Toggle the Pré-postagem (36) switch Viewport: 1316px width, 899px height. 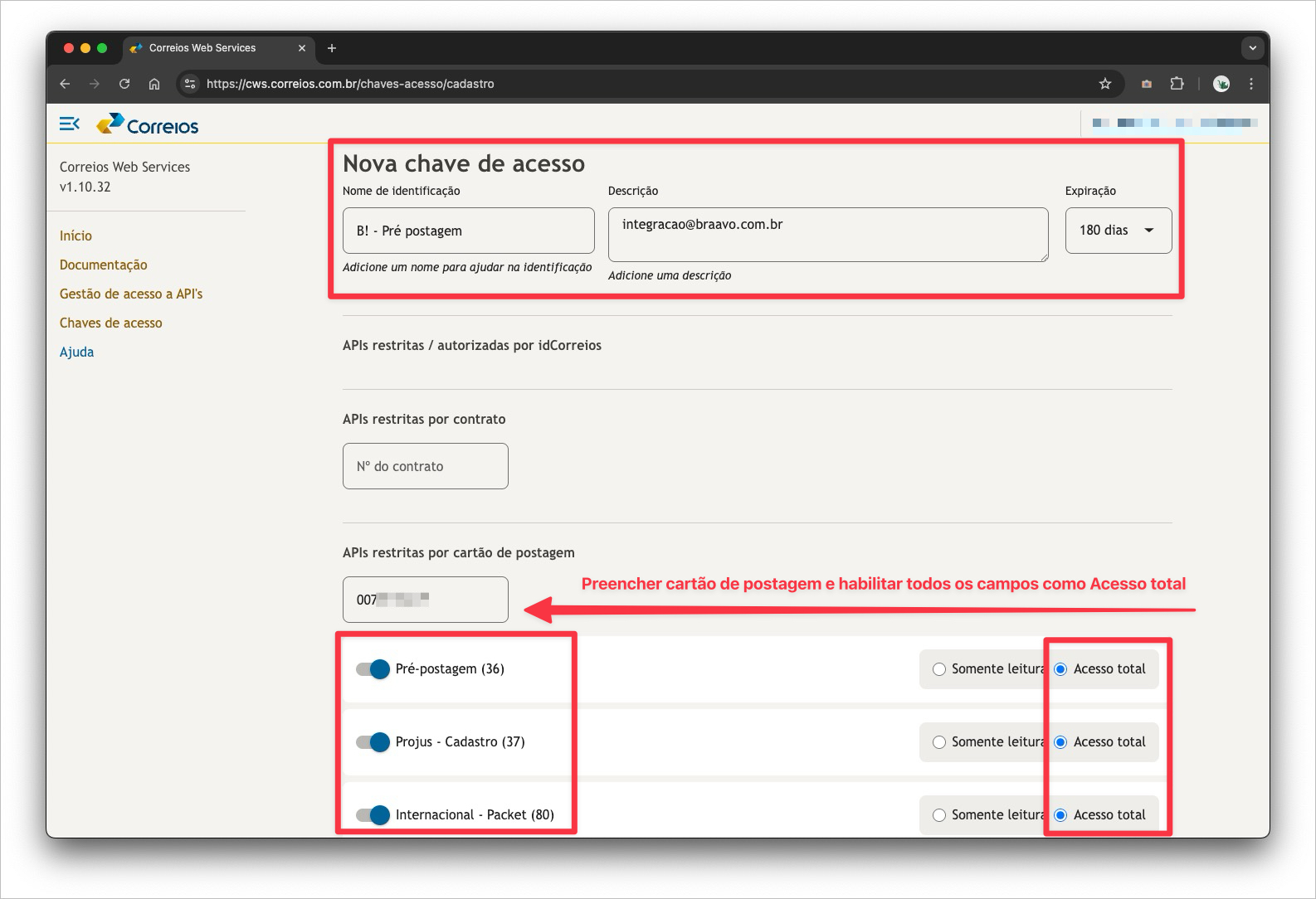point(373,669)
